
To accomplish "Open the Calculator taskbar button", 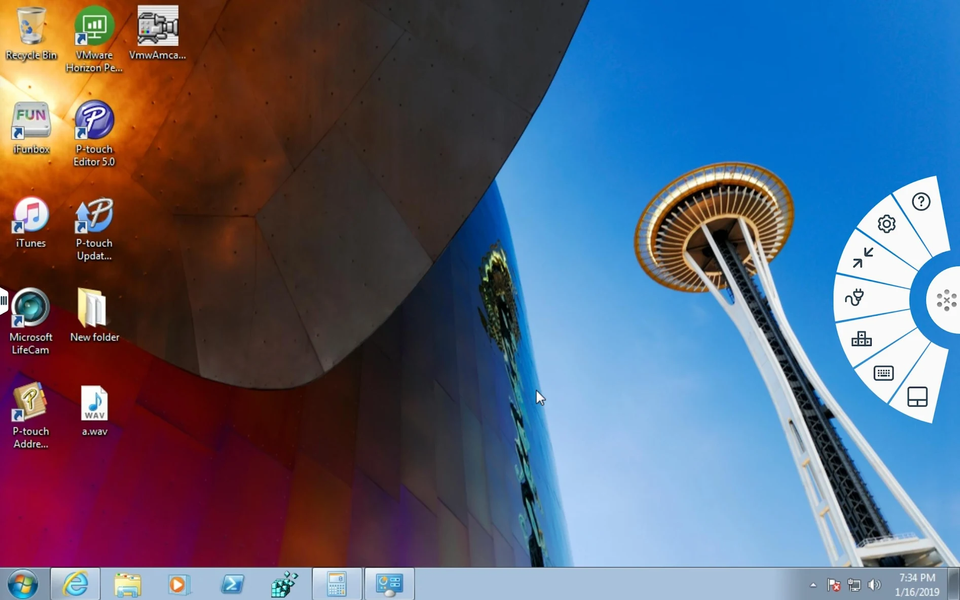I will [336, 584].
